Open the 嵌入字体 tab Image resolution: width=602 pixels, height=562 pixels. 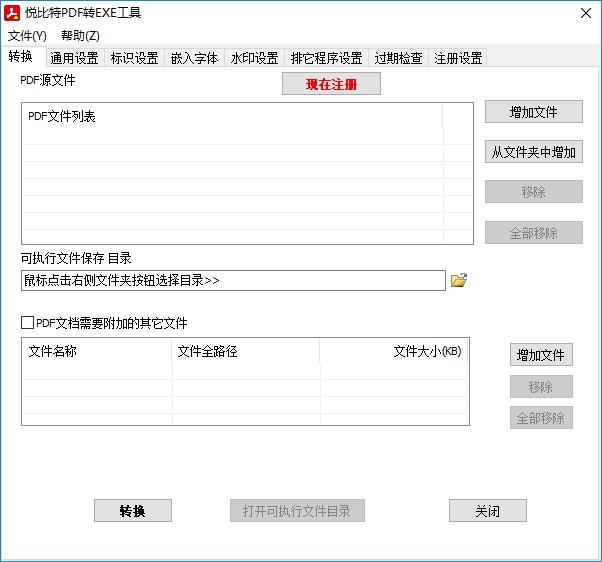point(194,58)
